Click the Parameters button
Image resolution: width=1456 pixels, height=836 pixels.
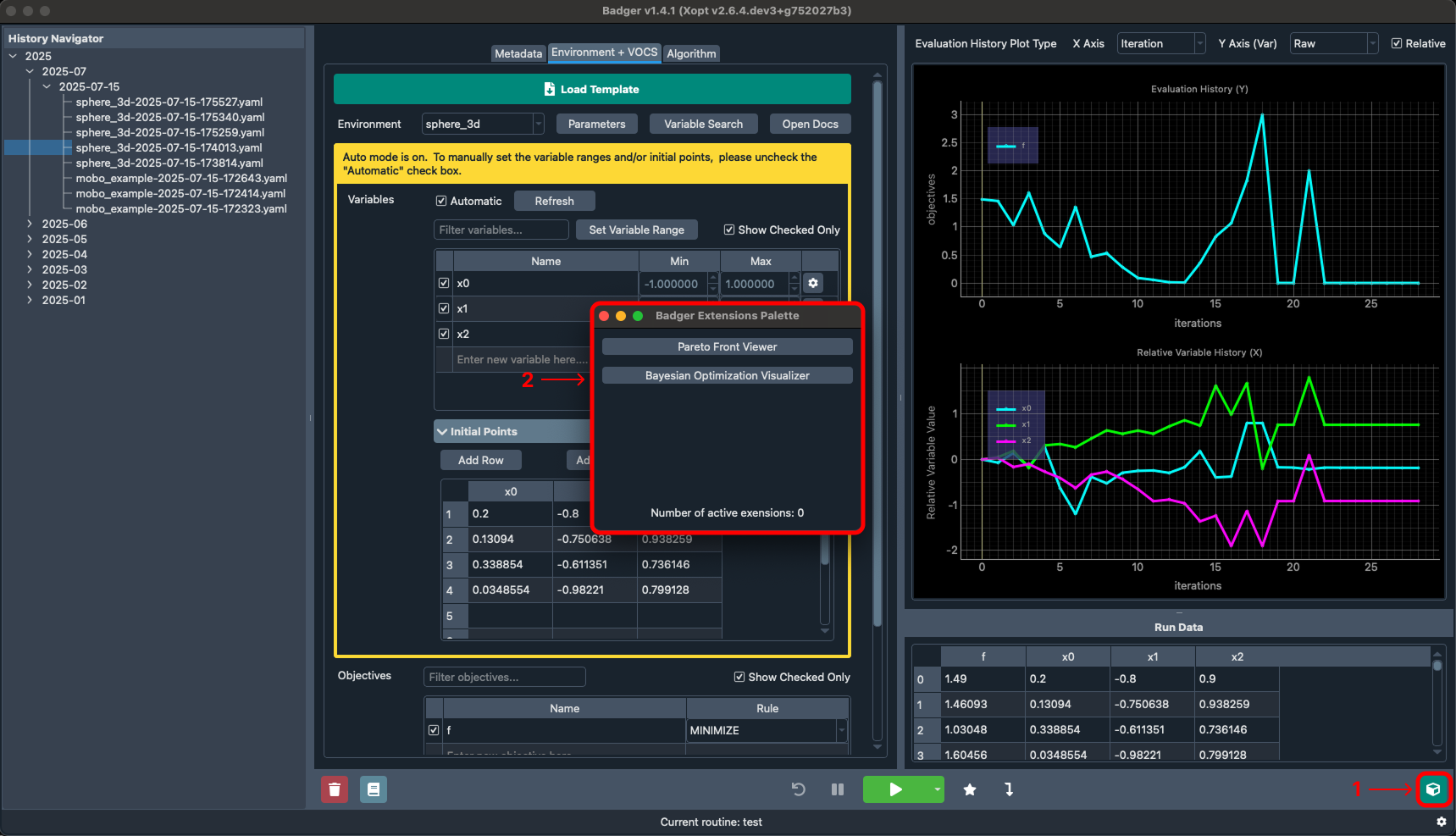(x=596, y=124)
